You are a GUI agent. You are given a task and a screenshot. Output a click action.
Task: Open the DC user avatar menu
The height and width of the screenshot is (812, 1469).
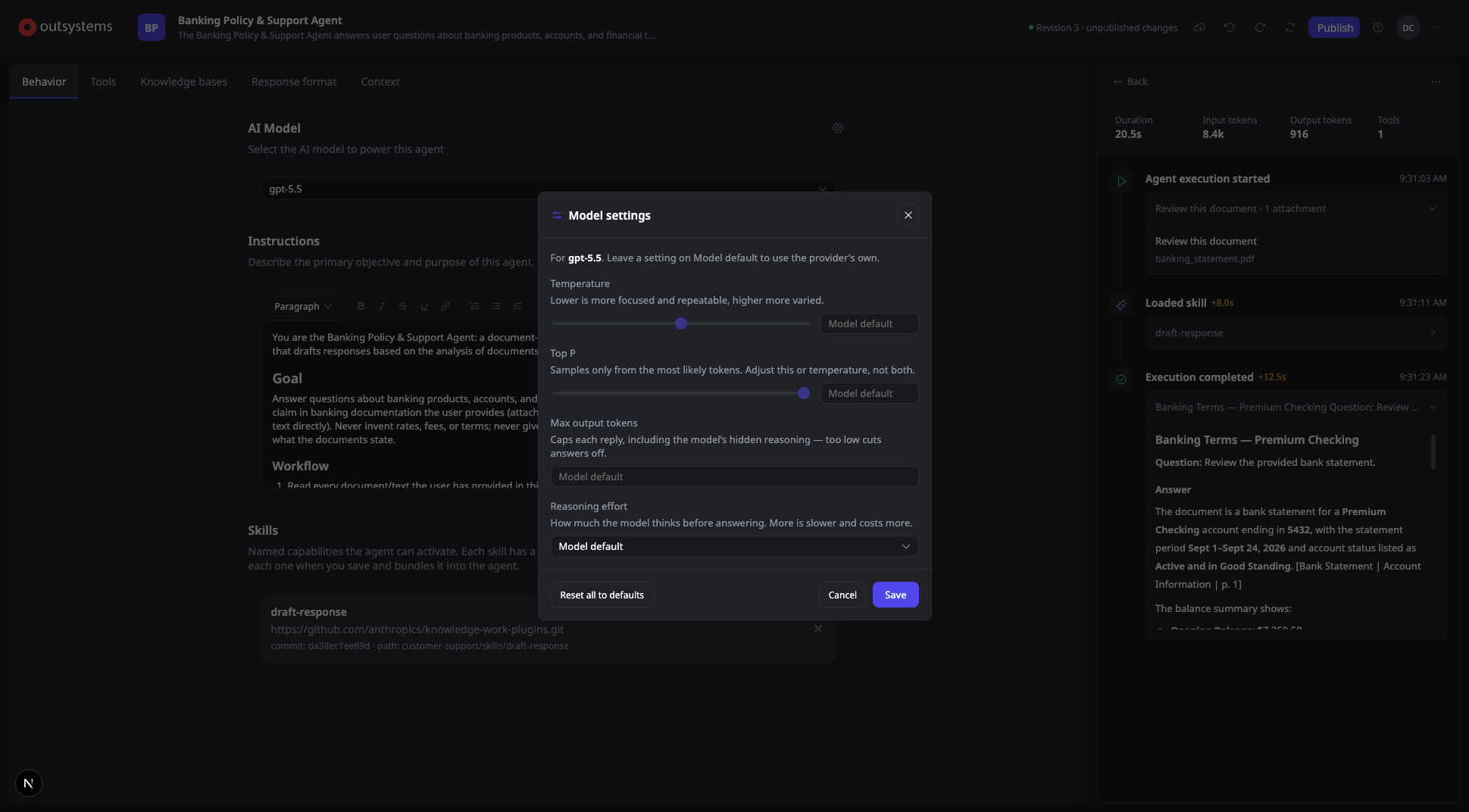coord(1408,28)
